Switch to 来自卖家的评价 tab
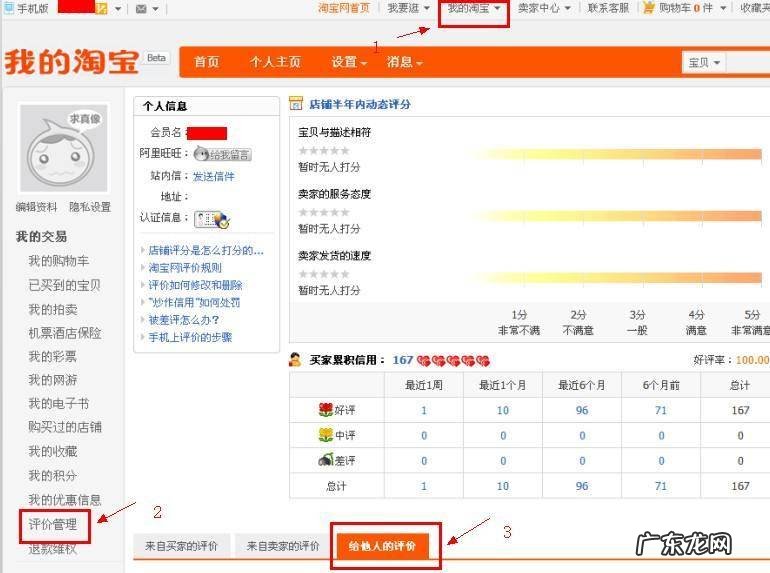 pyautogui.click(x=283, y=546)
